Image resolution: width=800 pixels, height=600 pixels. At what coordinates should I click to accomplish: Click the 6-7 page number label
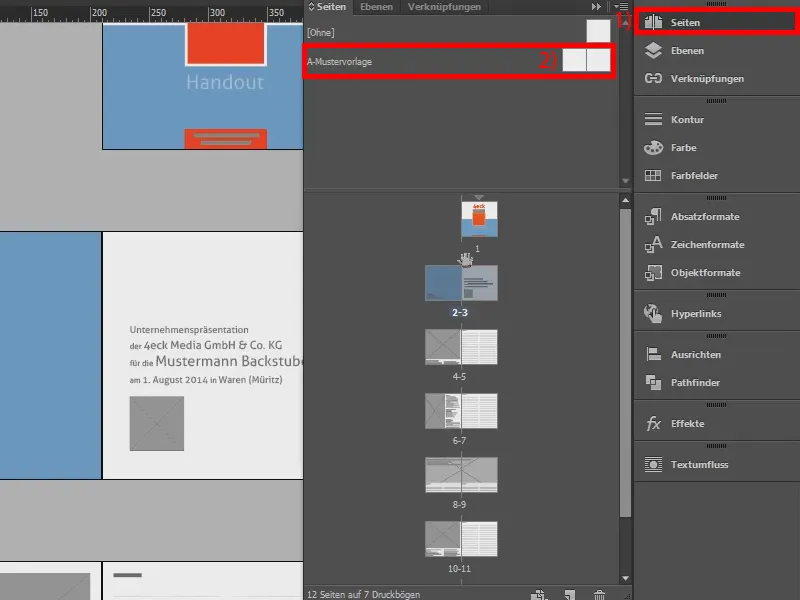459,440
